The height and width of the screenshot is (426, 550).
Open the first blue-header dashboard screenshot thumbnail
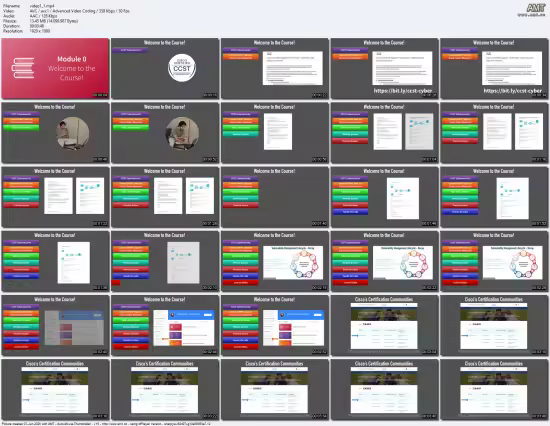pos(165,325)
